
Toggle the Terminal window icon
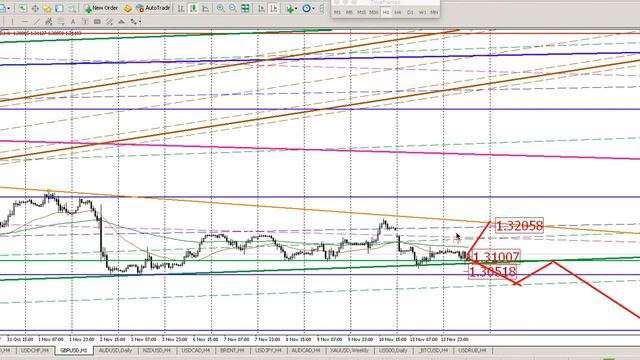pos(59,8)
